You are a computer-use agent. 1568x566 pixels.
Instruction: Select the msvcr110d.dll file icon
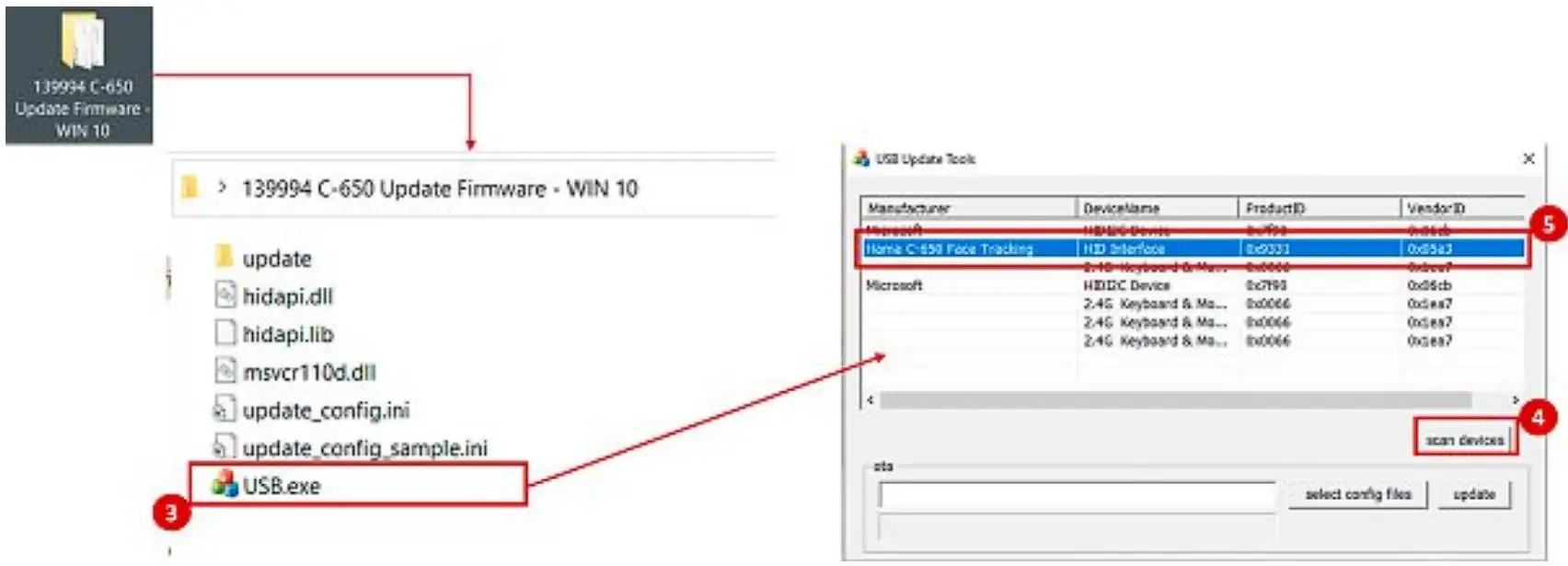point(225,371)
